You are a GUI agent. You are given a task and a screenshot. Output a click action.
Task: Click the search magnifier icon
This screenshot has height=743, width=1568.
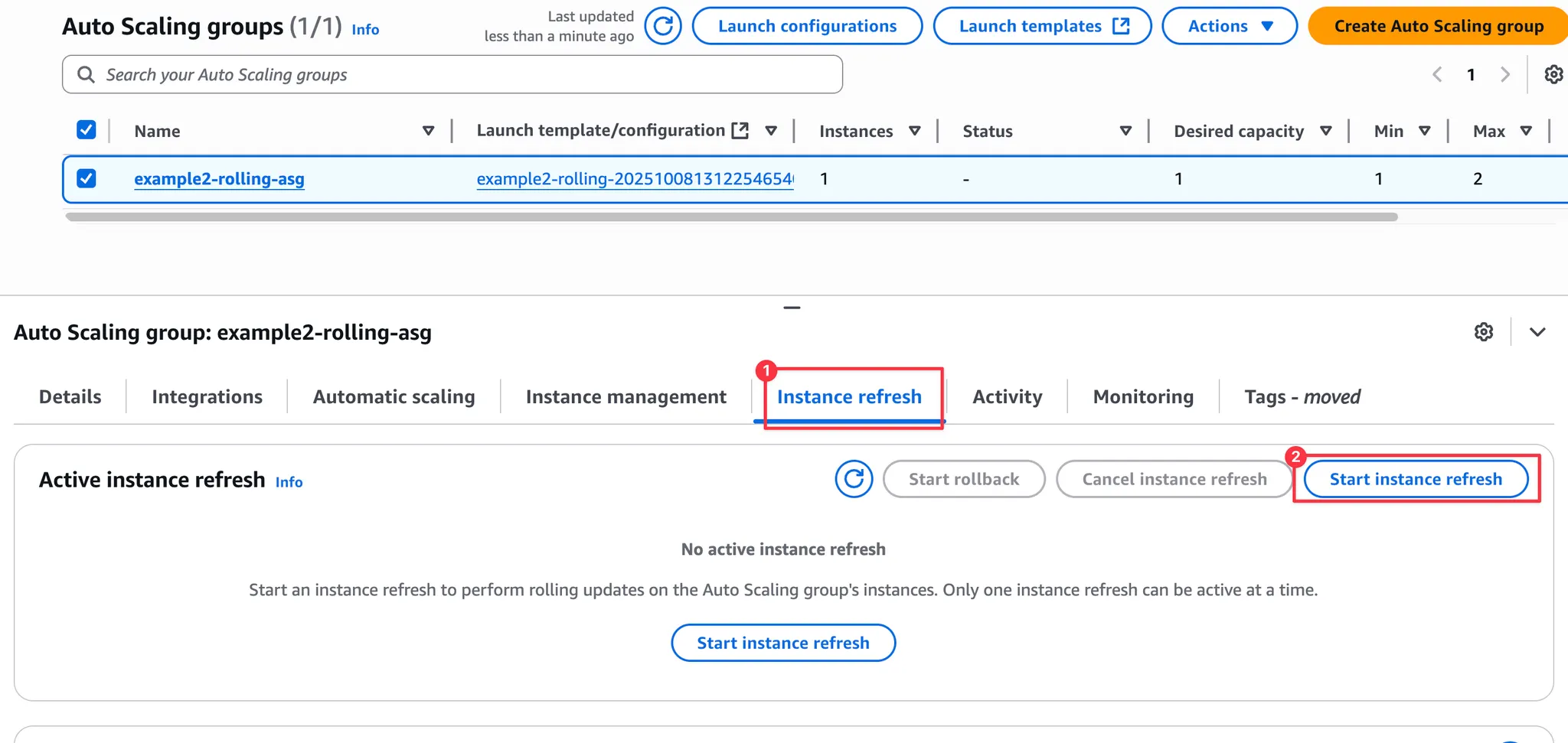tap(86, 74)
